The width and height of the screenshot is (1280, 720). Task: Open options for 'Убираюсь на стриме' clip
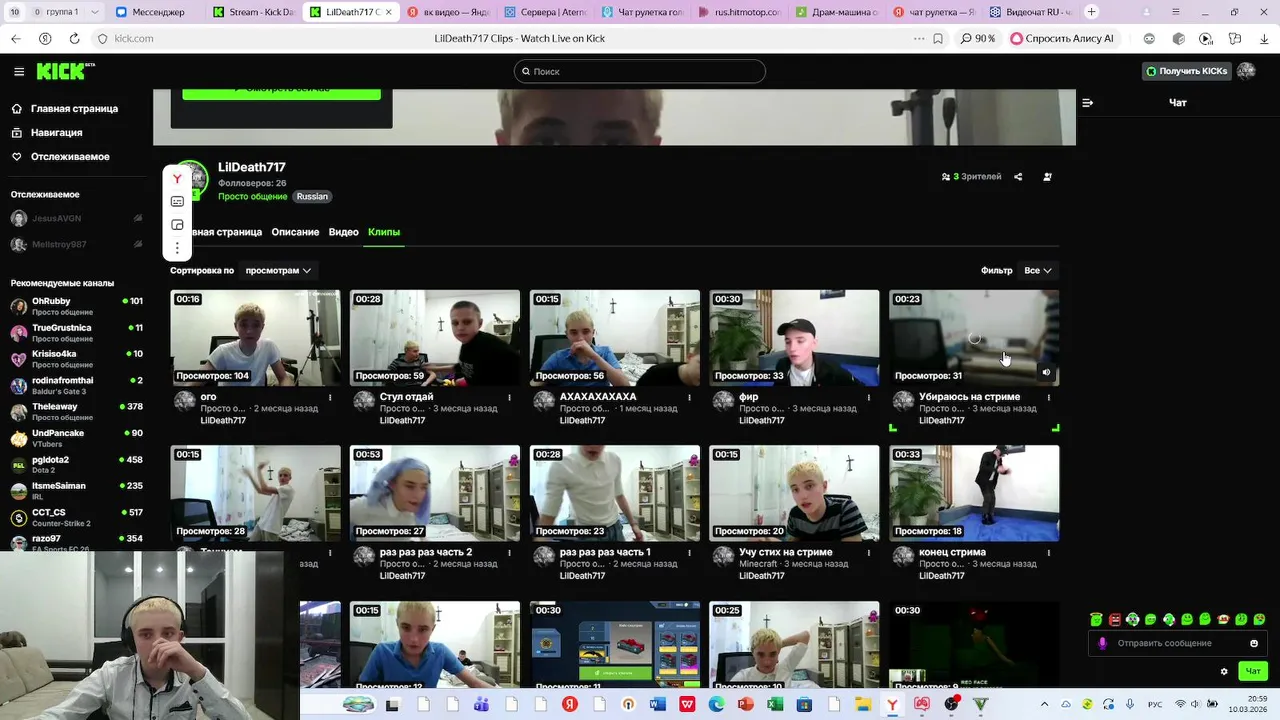point(1049,398)
